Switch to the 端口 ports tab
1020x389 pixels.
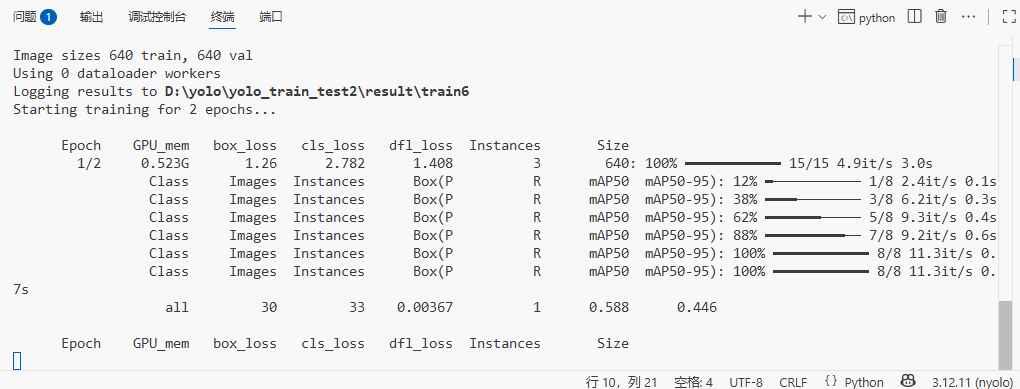pyautogui.click(x=271, y=18)
